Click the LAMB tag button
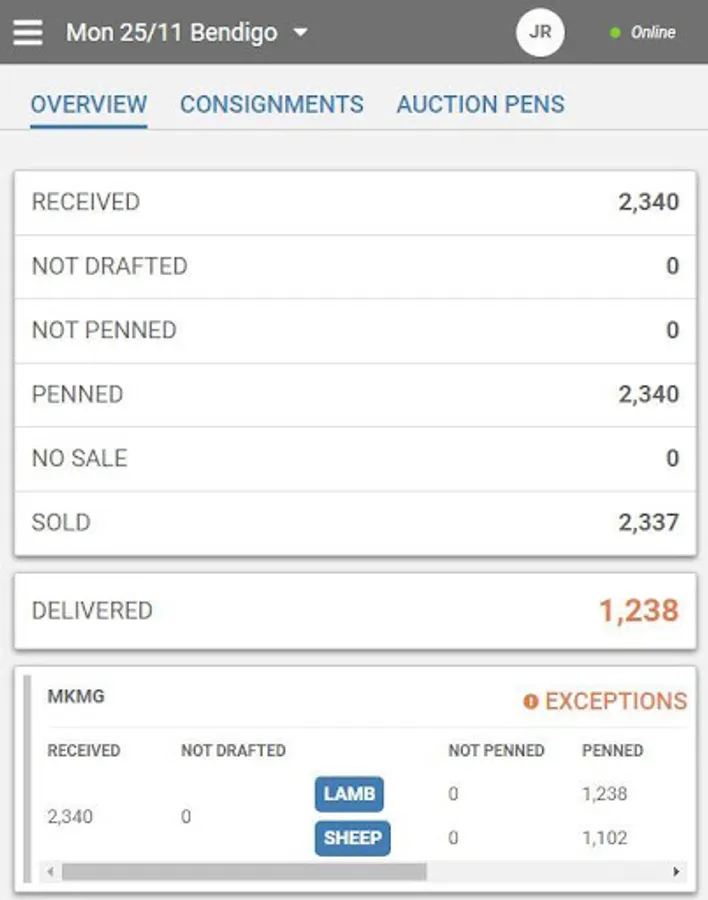 [x=349, y=794]
